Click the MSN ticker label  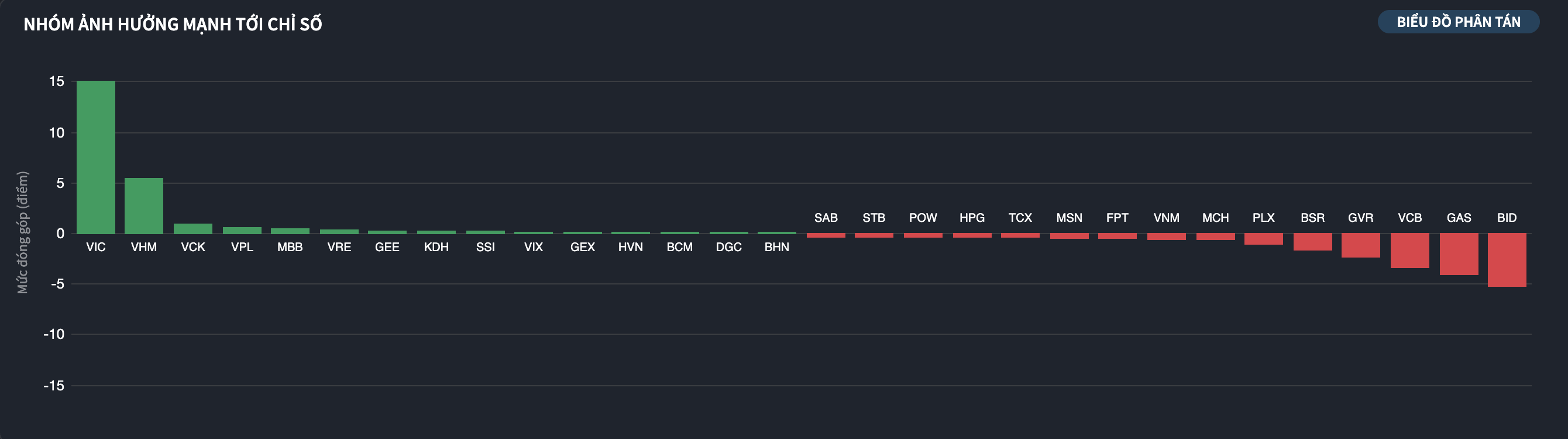[1069, 218]
